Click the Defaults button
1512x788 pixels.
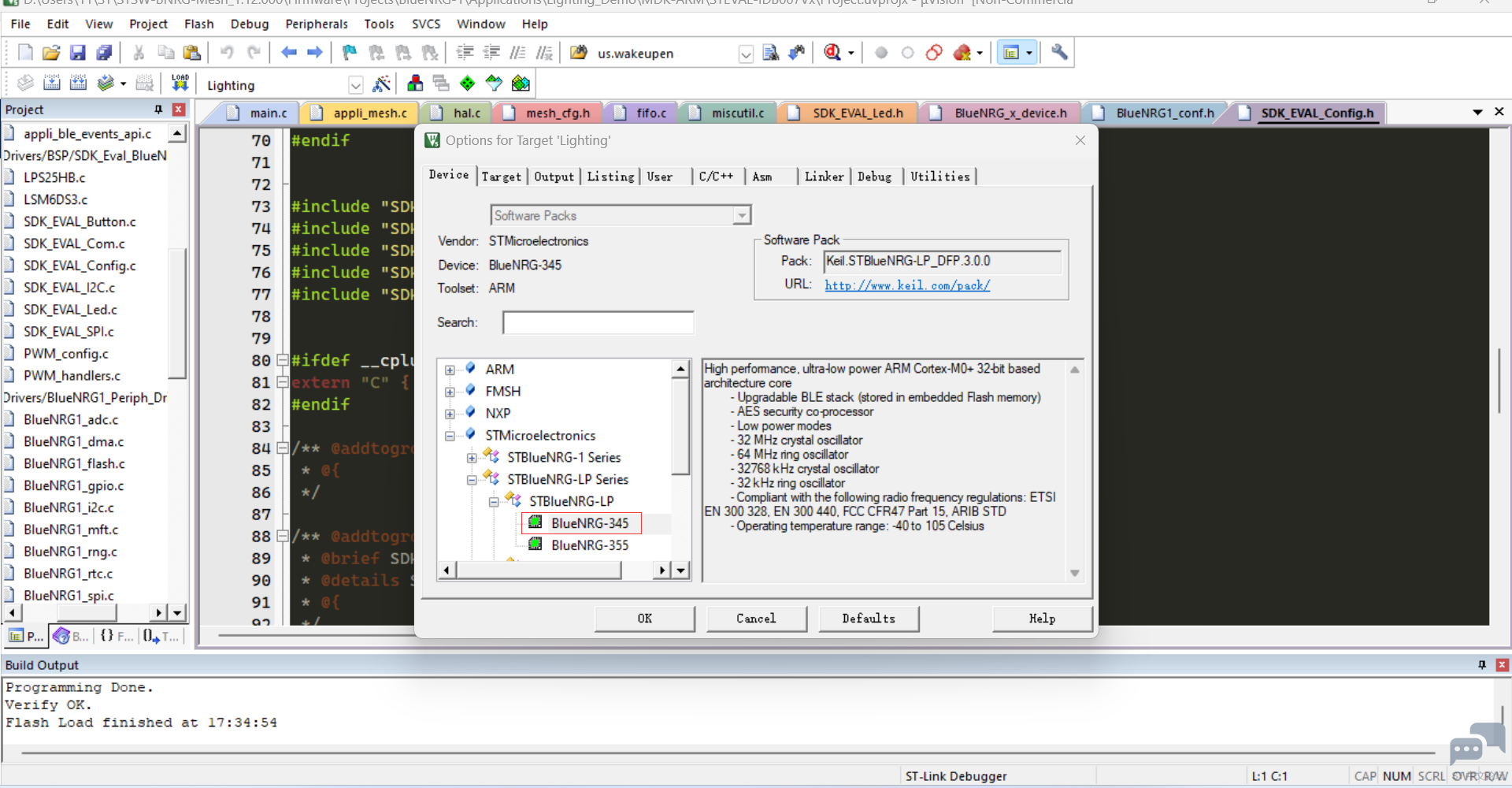[x=869, y=619]
